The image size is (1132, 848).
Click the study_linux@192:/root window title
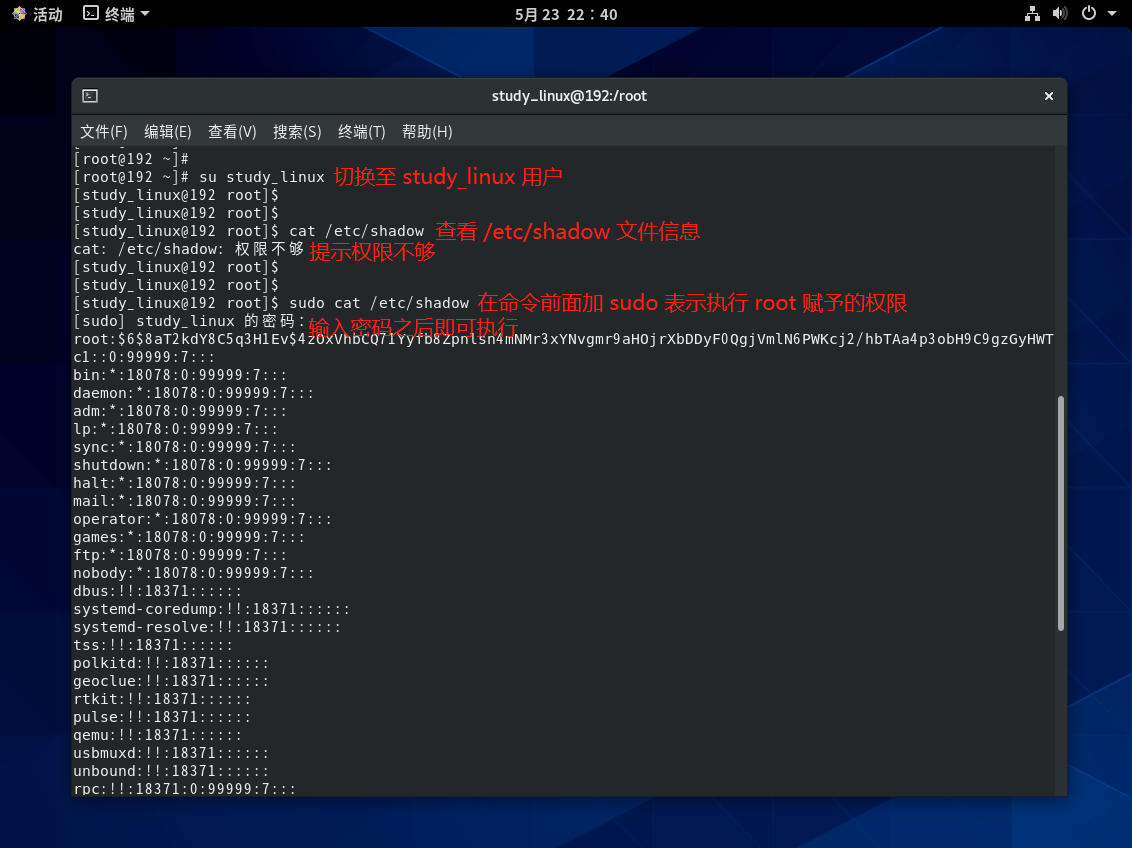[x=569, y=96]
